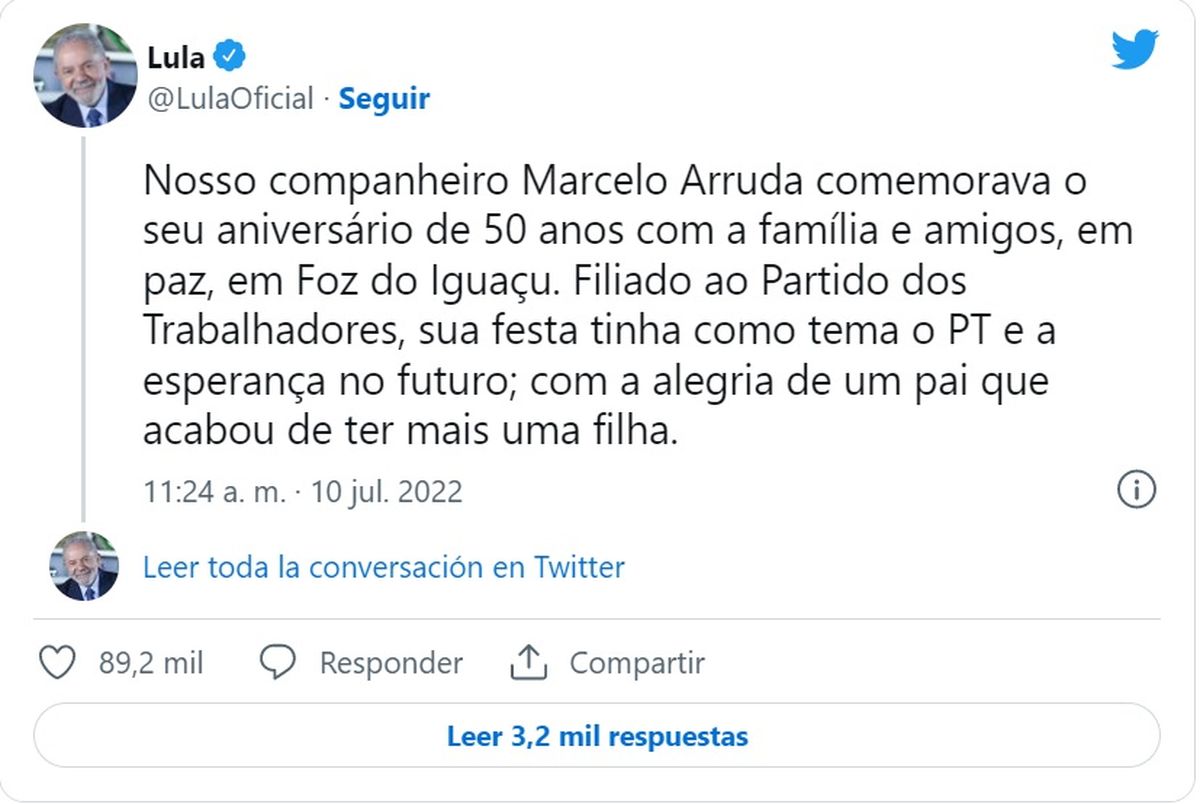Click the Responder label
This screenshot has height=804, width=1200.
[391, 663]
